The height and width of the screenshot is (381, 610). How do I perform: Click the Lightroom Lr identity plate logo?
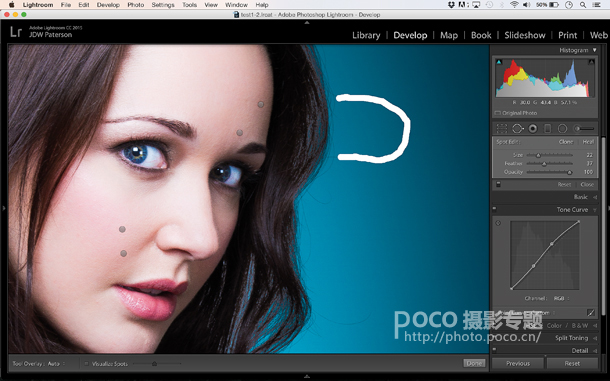pyautogui.click(x=16, y=32)
